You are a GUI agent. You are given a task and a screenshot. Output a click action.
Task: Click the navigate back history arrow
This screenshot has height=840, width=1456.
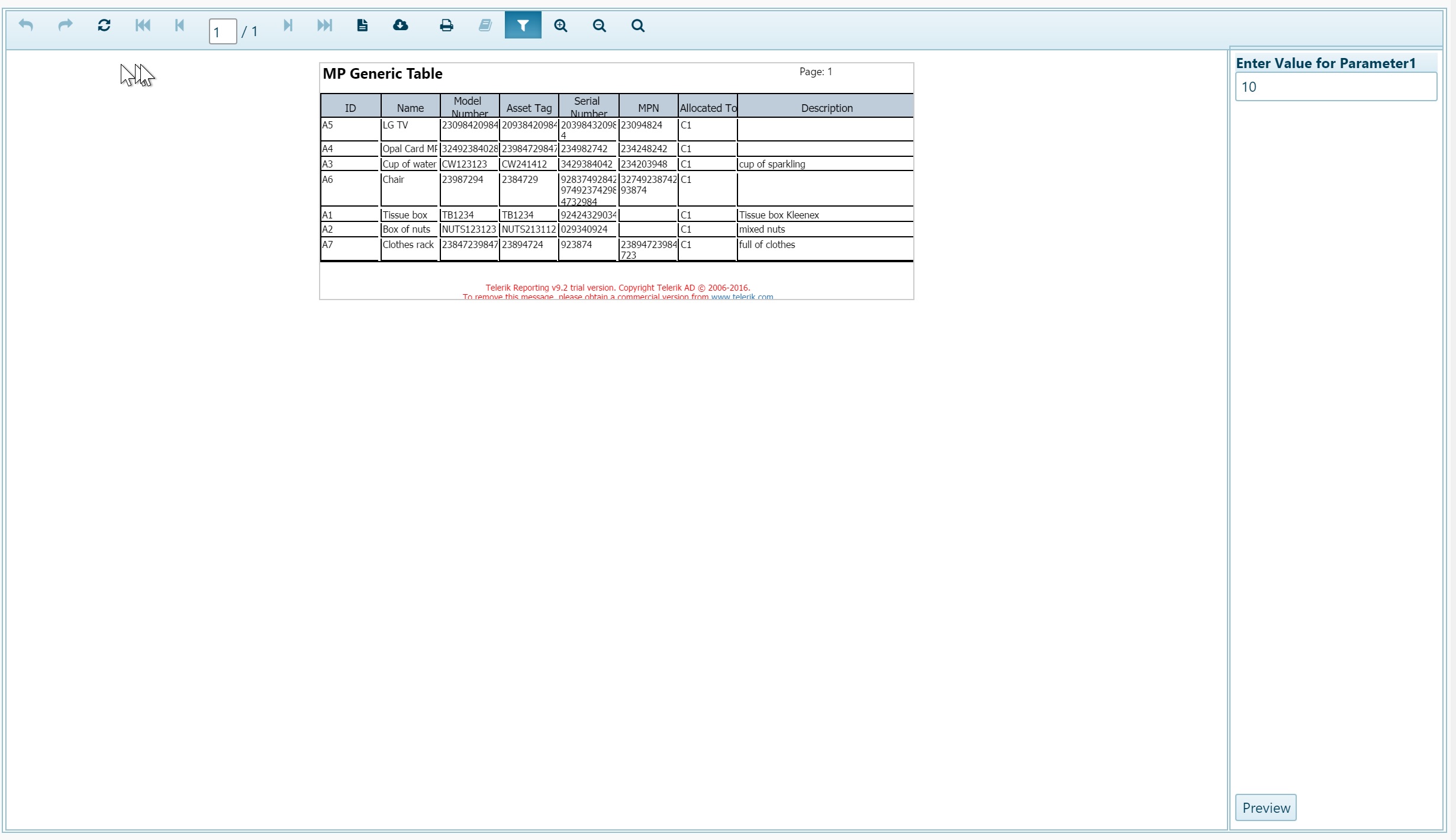pyautogui.click(x=26, y=25)
